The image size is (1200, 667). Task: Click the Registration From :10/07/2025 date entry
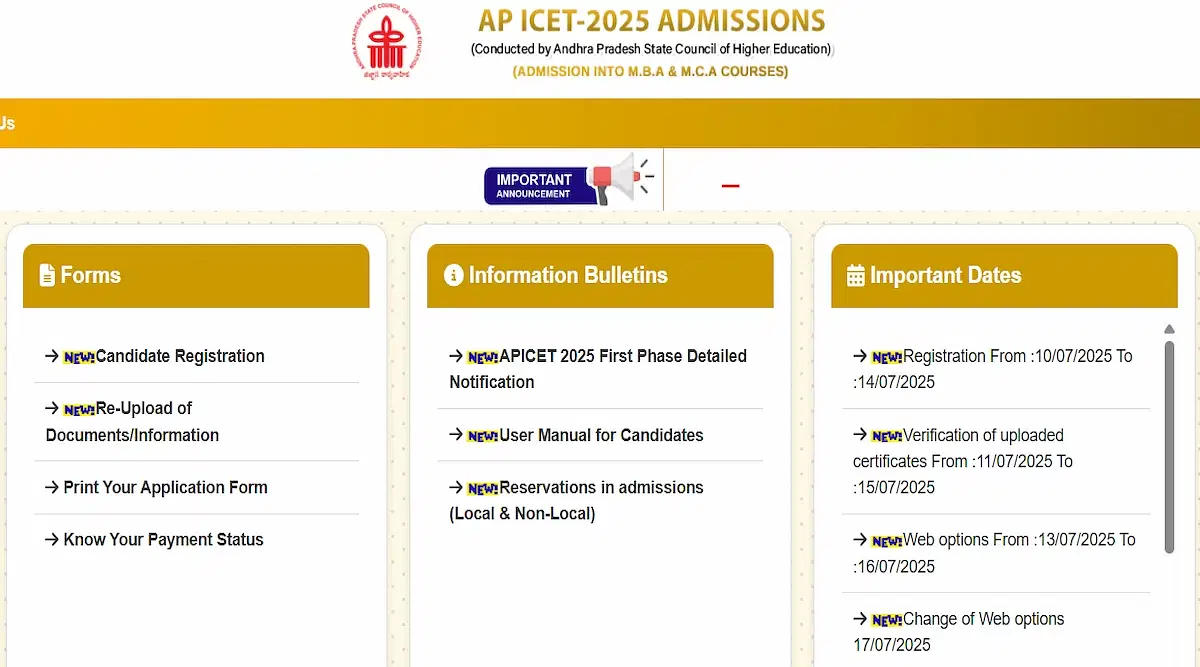coord(993,369)
